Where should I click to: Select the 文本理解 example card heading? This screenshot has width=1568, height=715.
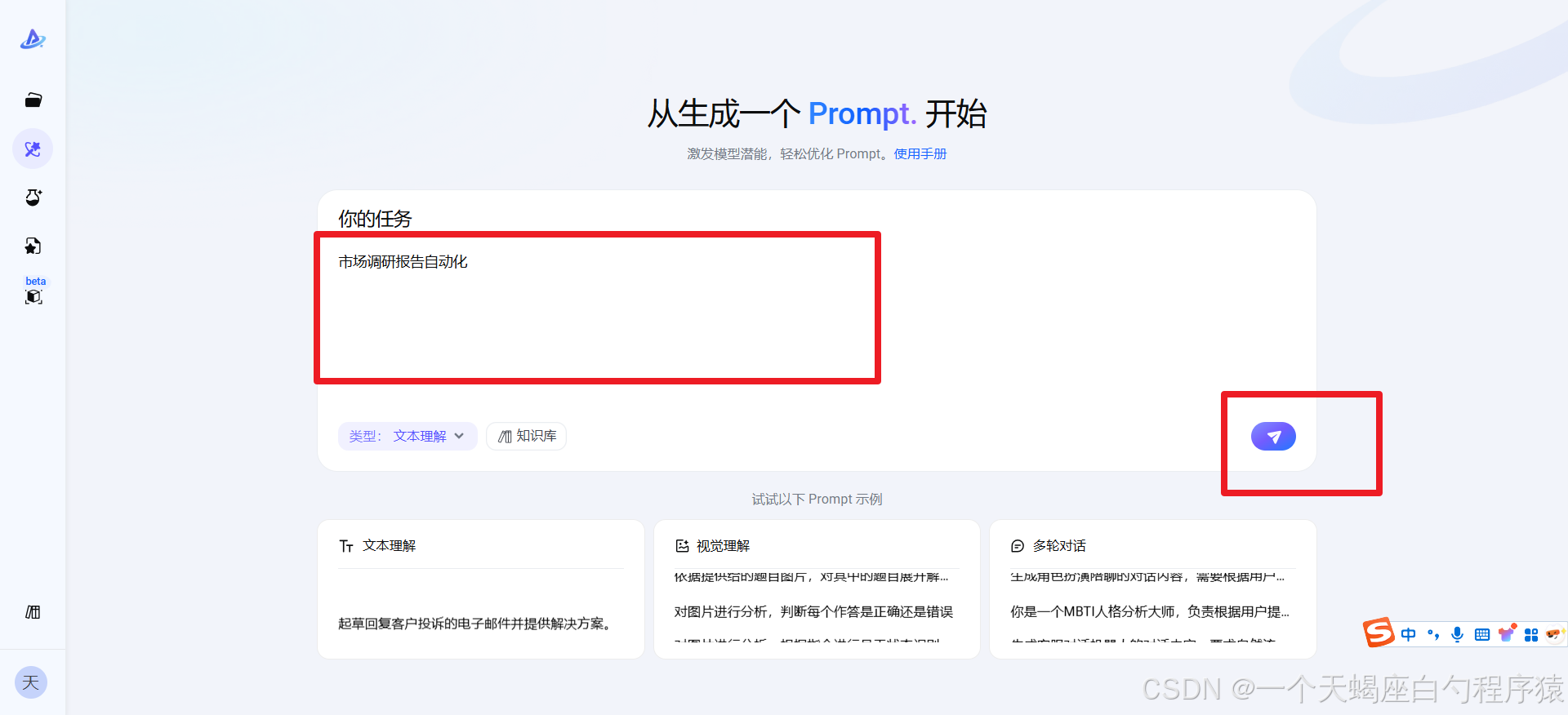click(x=390, y=545)
